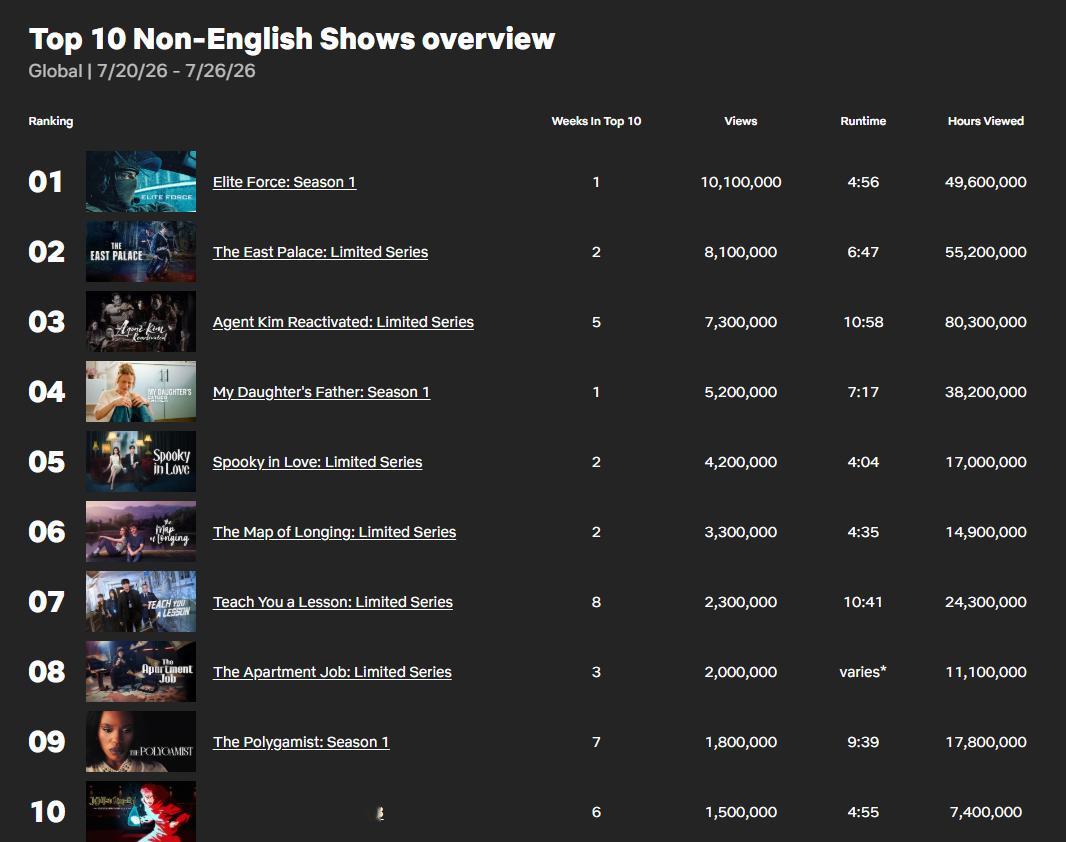Click runtime value 9:39
Image resolution: width=1066 pixels, height=842 pixels.
point(863,742)
